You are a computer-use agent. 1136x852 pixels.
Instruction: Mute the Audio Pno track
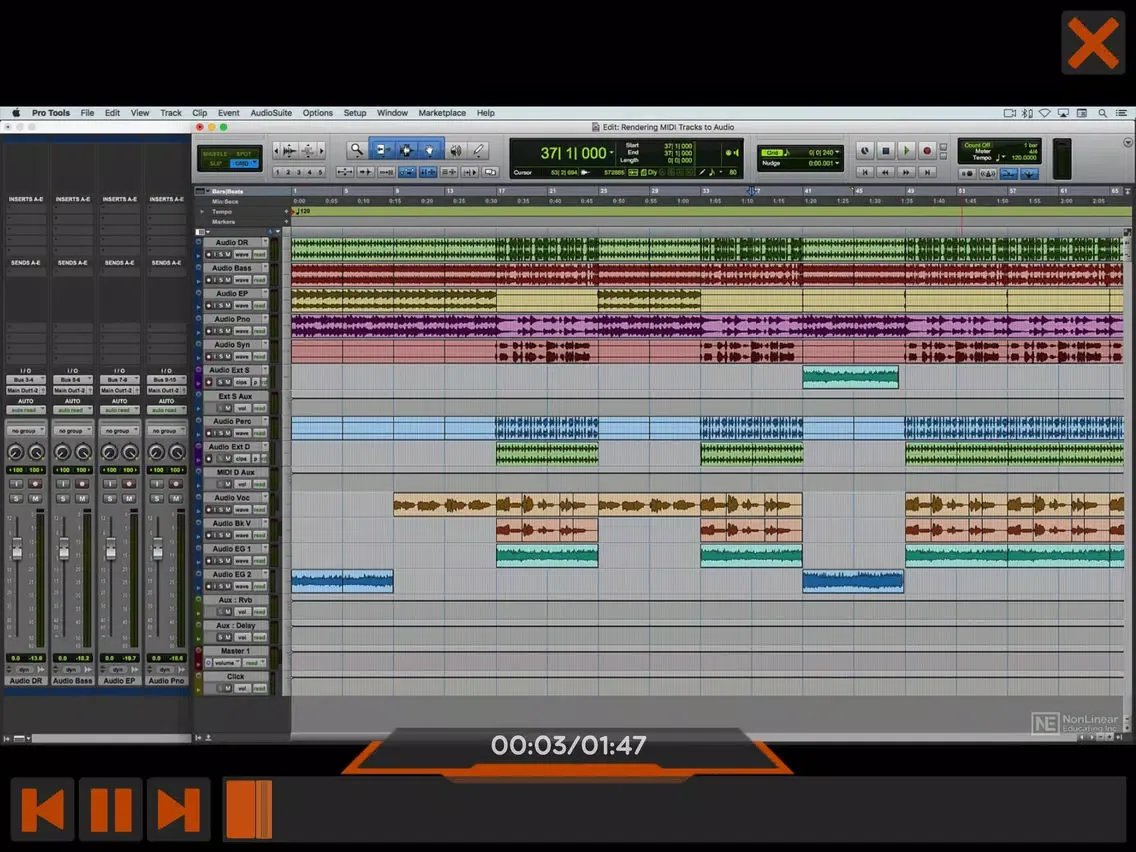[226, 331]
